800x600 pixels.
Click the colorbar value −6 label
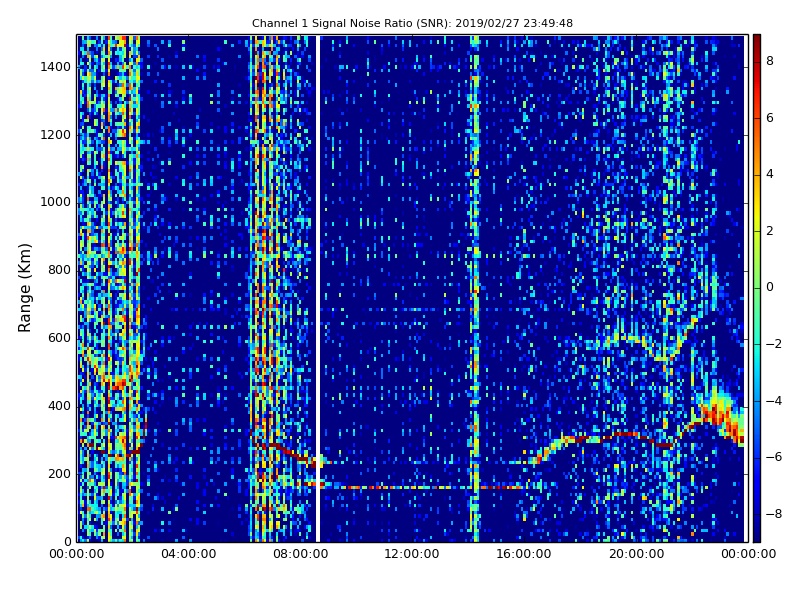click(774, 457)
